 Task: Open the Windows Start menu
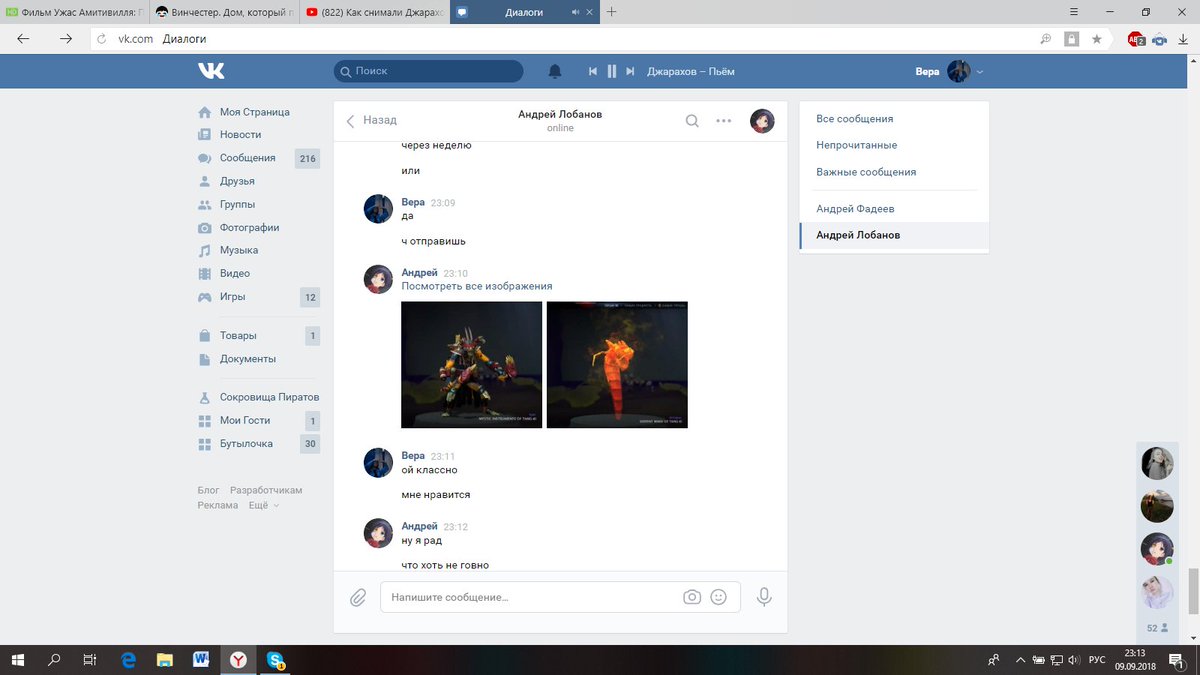(19, 660)
